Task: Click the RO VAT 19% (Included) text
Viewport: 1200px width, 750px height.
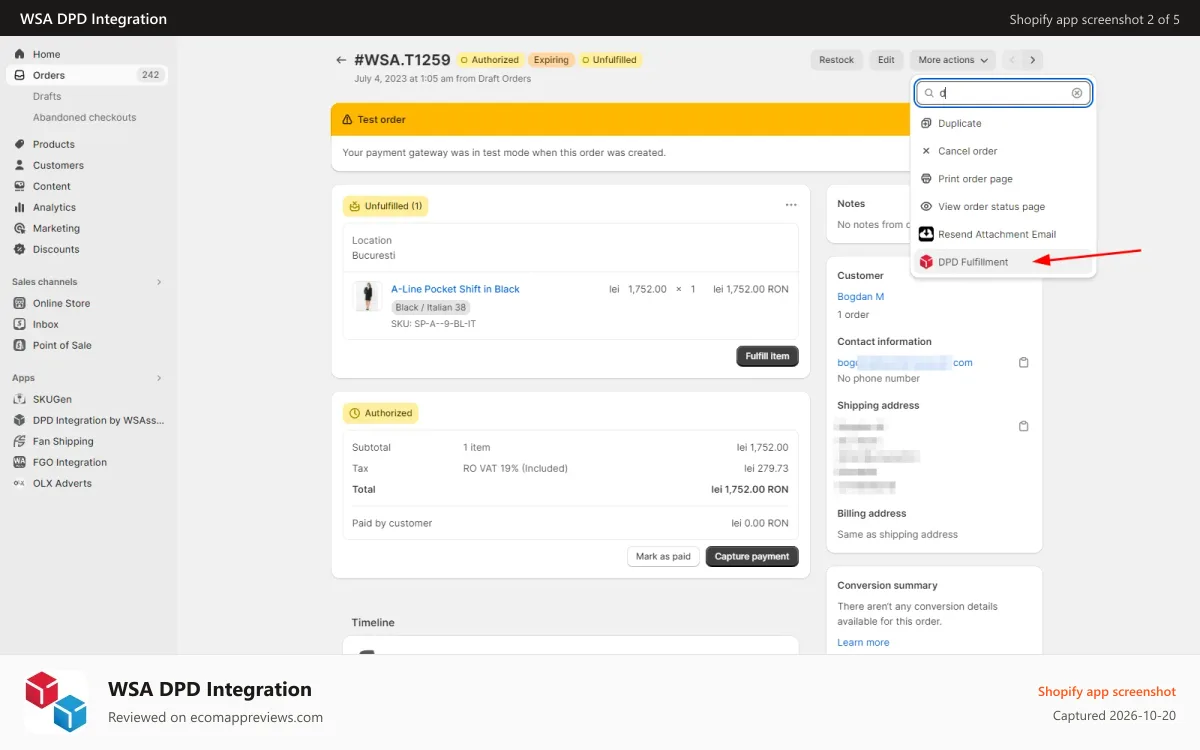Action: (x=515, y=468)
